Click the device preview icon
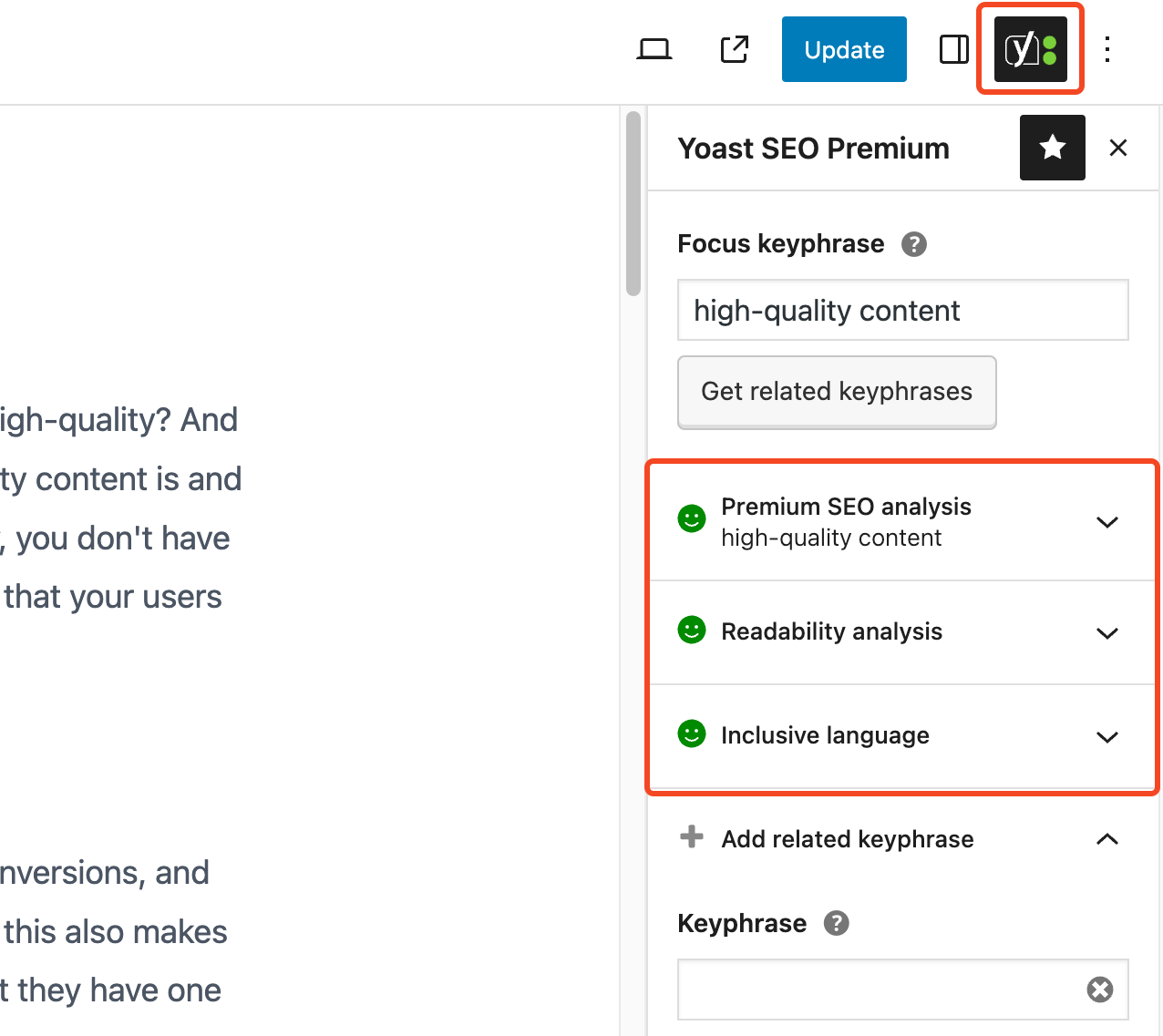 point(654,50)
